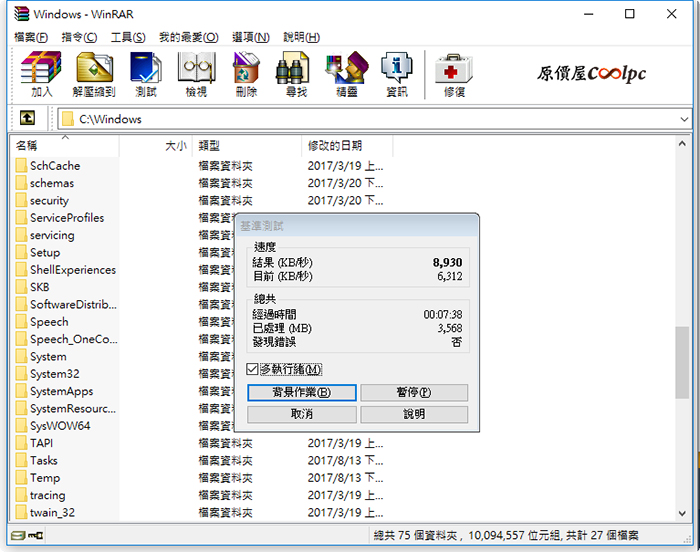Click the status bar folder count text

coord(506,535)
